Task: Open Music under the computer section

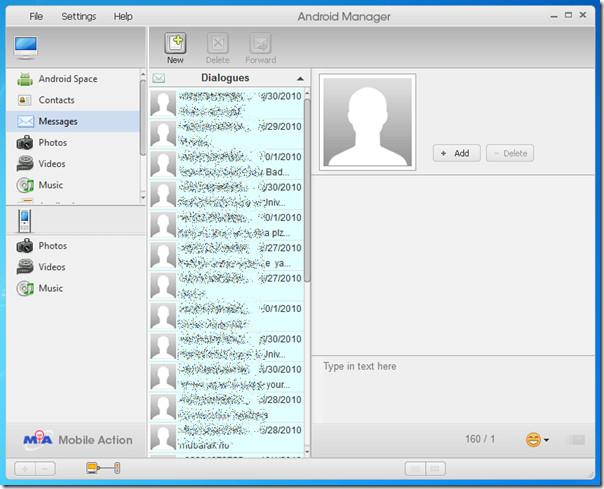Action: point(73,185)
